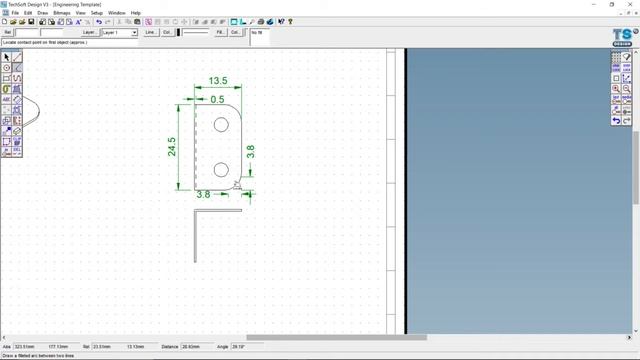
Task: Select the rectangle drawing tool
Action: tap(7, 78)
